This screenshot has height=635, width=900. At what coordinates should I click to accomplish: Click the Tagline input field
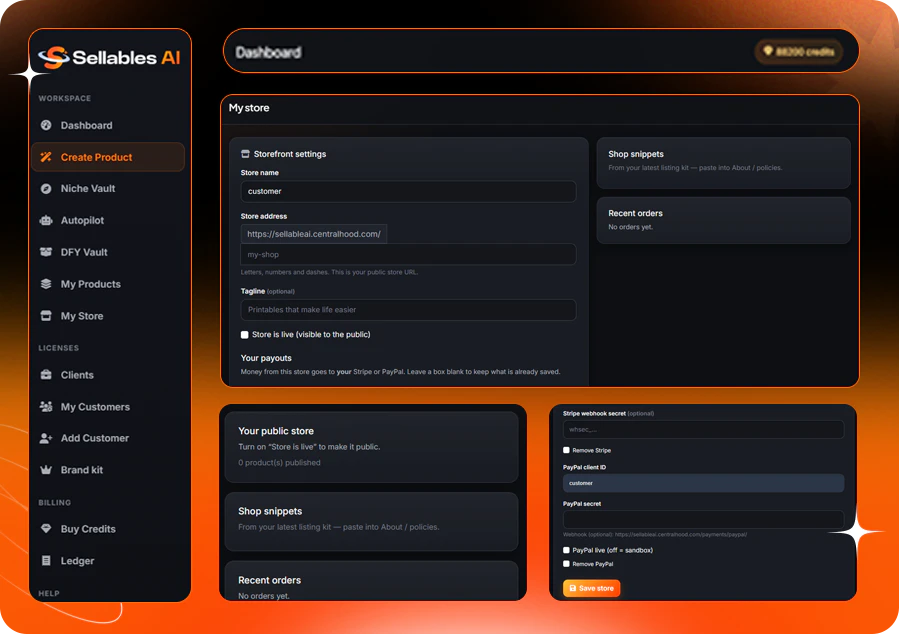(x=408, y=309)
